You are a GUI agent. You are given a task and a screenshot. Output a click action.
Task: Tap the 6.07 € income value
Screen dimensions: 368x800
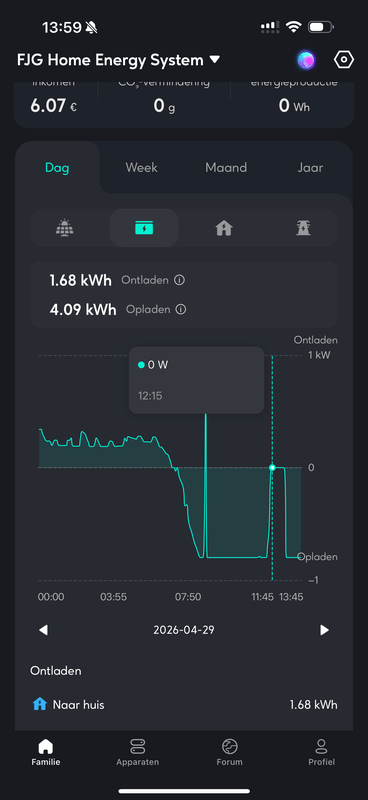pyautogui.click(x=54, y=106)
